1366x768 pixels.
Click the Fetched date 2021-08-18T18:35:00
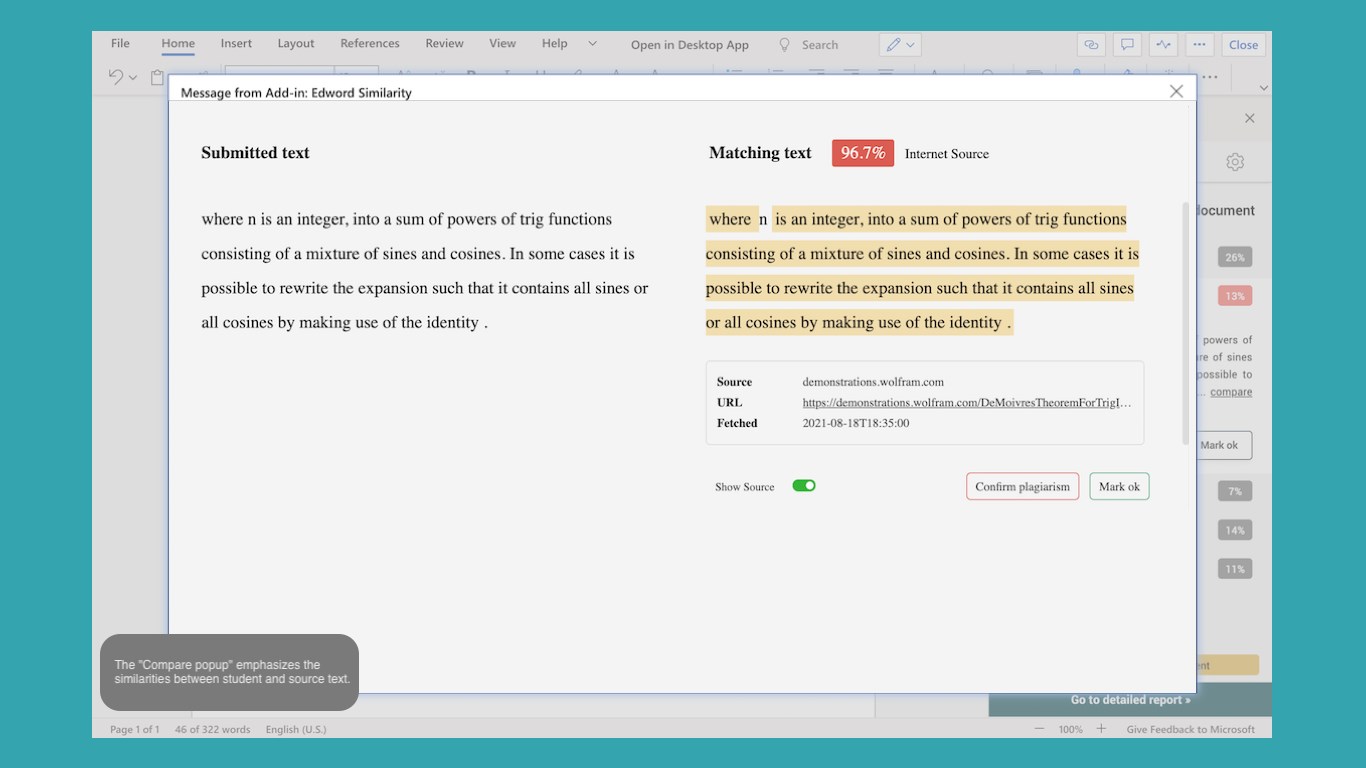pos(856,424)
